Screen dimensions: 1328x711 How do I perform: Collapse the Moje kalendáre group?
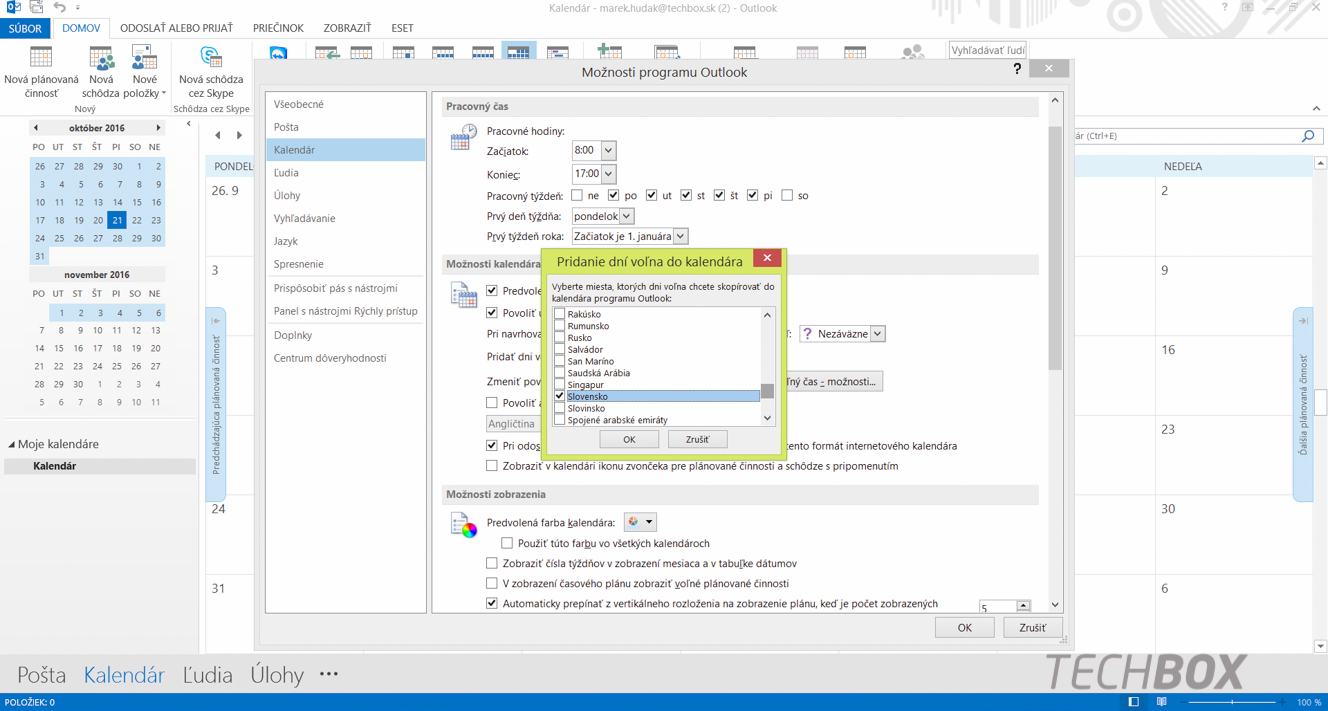coord(12,444)
